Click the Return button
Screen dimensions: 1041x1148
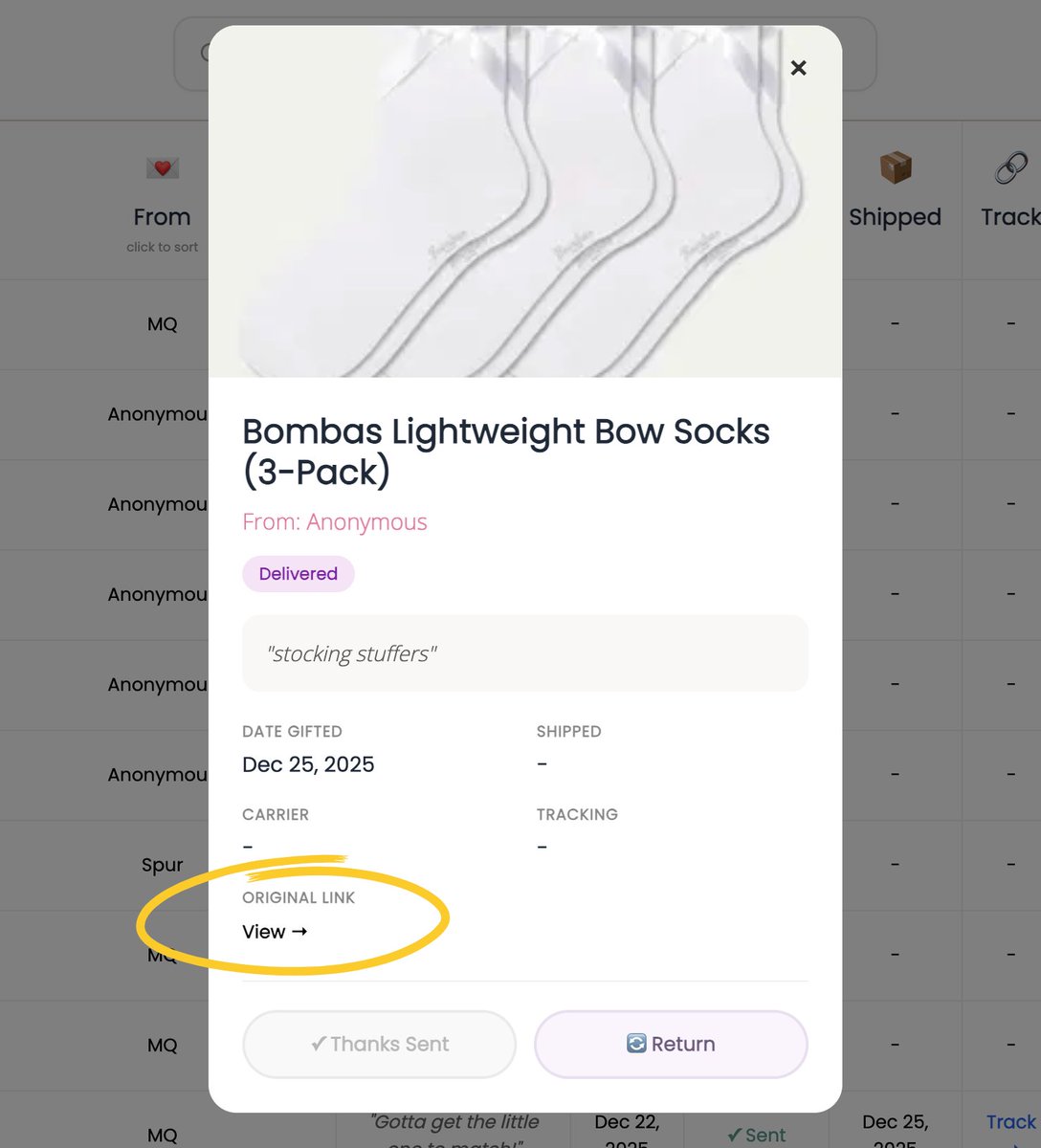click(x=671, y=1044)
